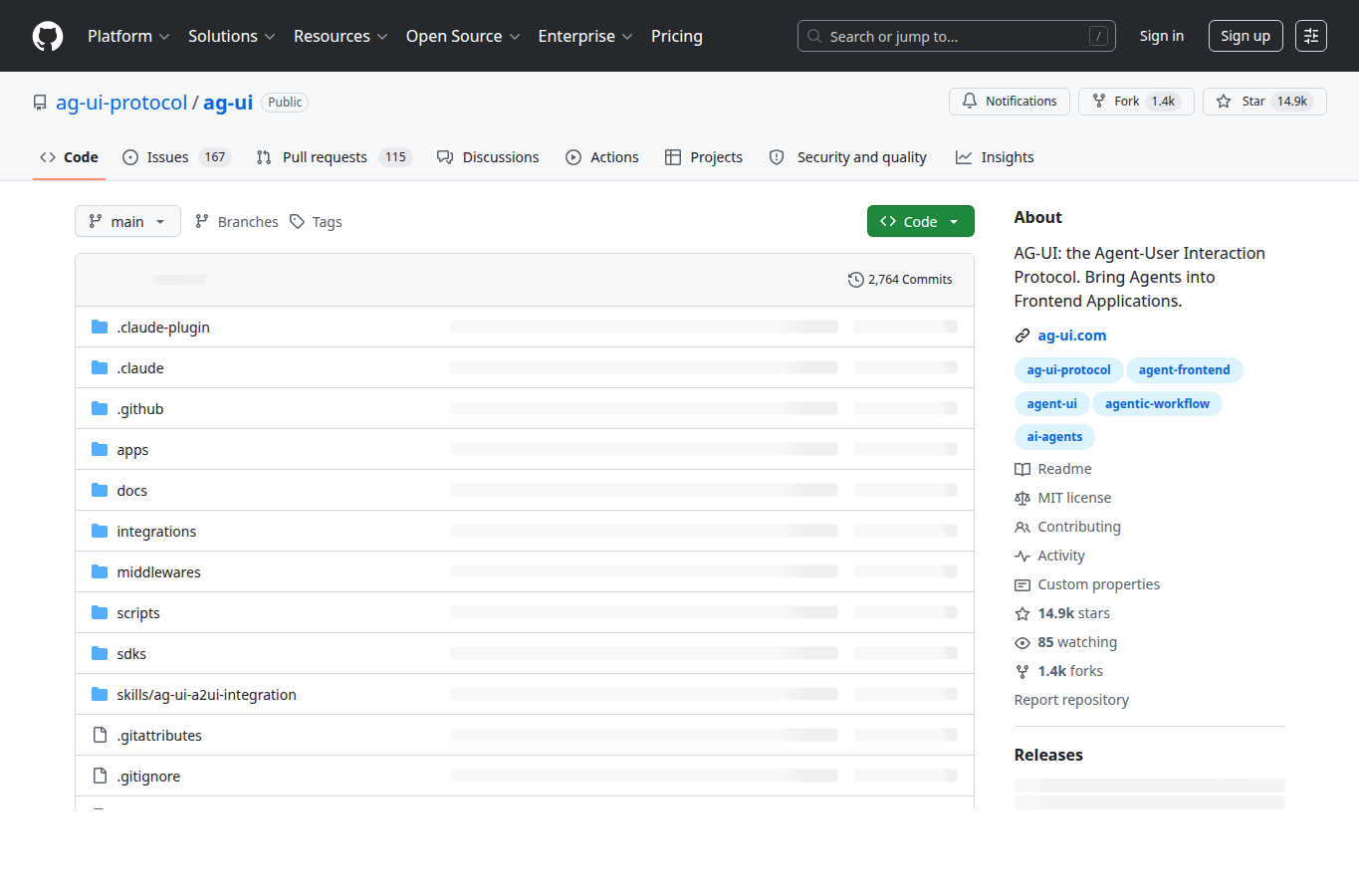Click the bell icon in Notifications
Viewport: 1359px width, 896px height.
970,101
